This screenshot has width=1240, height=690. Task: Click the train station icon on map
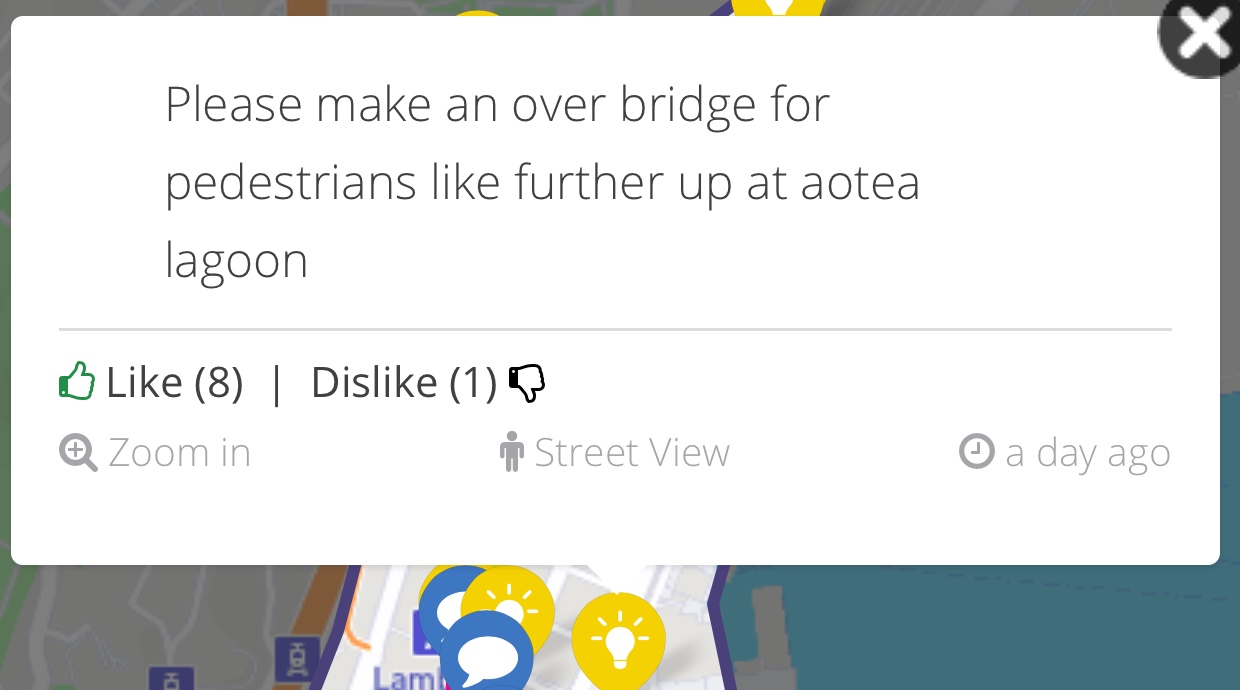[297, 657]
